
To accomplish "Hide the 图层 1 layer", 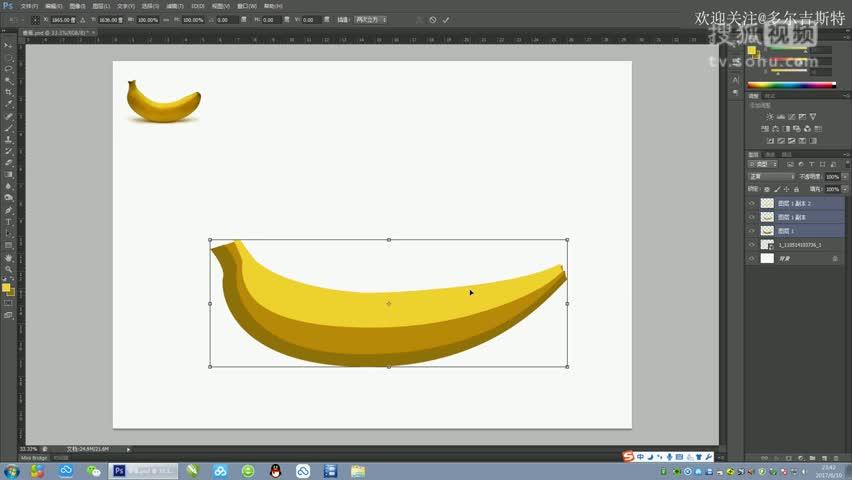I will click(x=752, y=231).
